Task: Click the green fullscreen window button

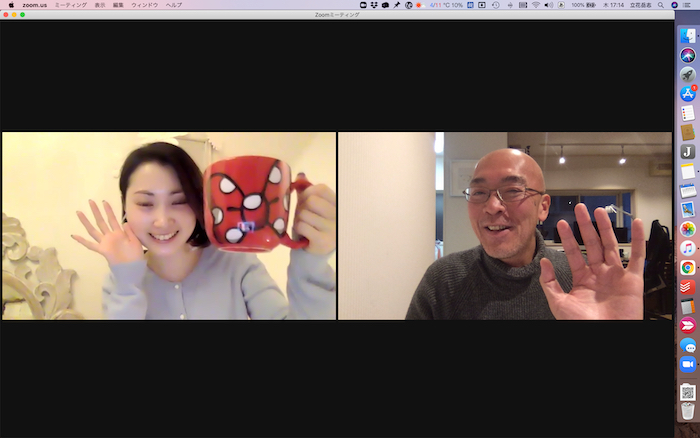Action: click(x=22, y=15)
